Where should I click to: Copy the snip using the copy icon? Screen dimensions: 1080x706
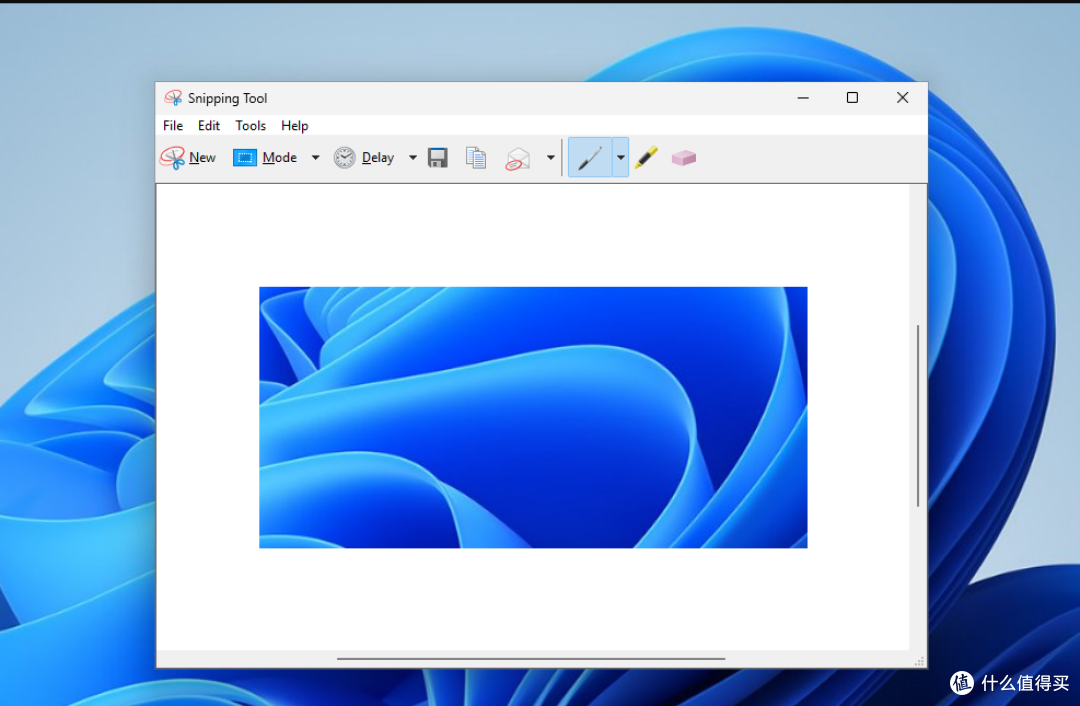click(476, 158)
